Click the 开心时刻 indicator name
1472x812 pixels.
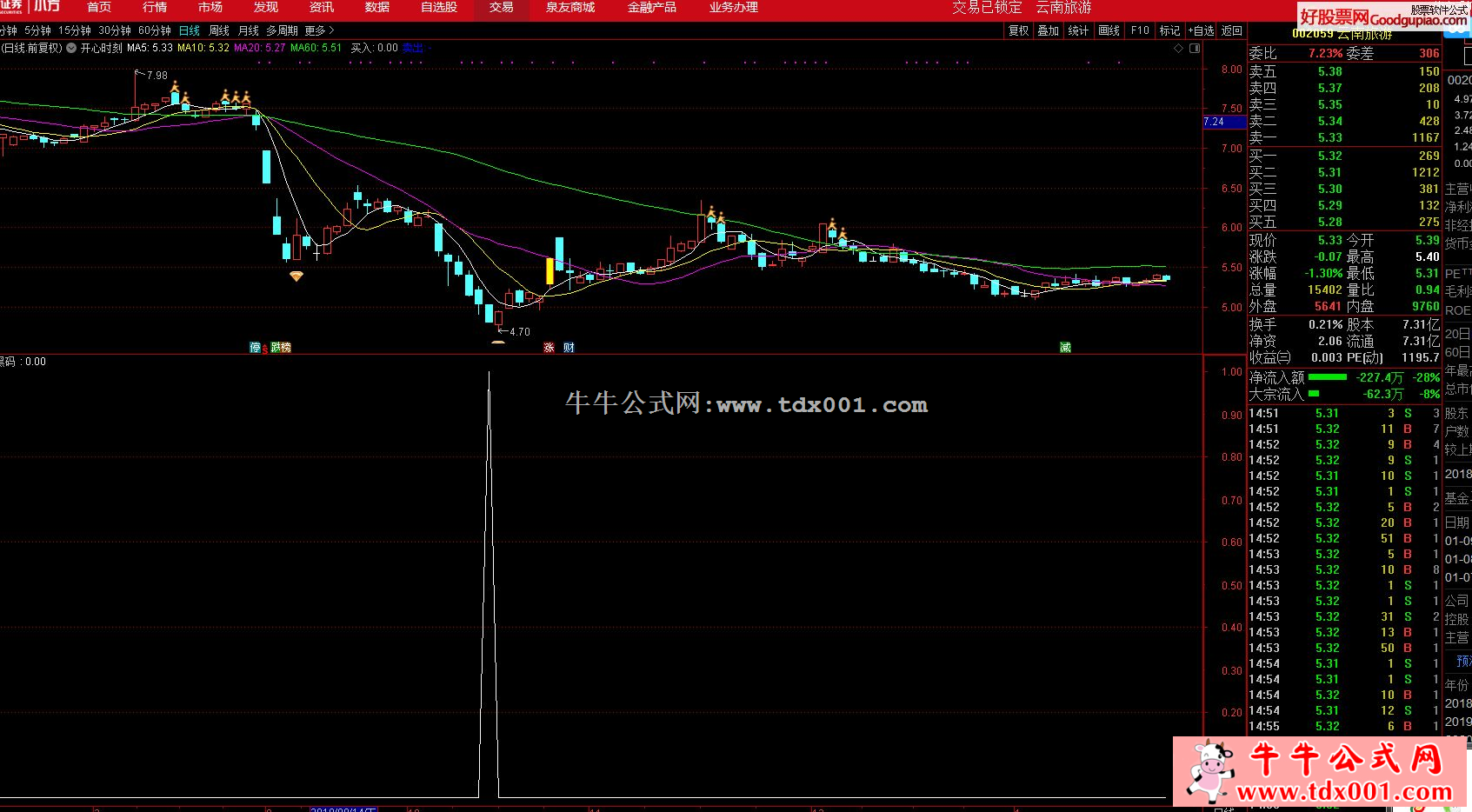coord(101,48)
